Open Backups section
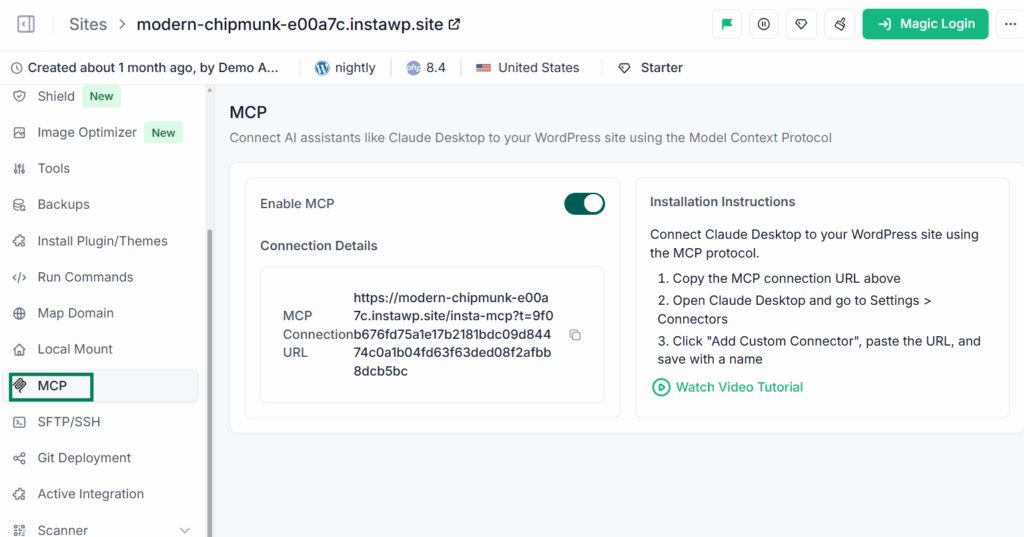 tap(63, 204)
